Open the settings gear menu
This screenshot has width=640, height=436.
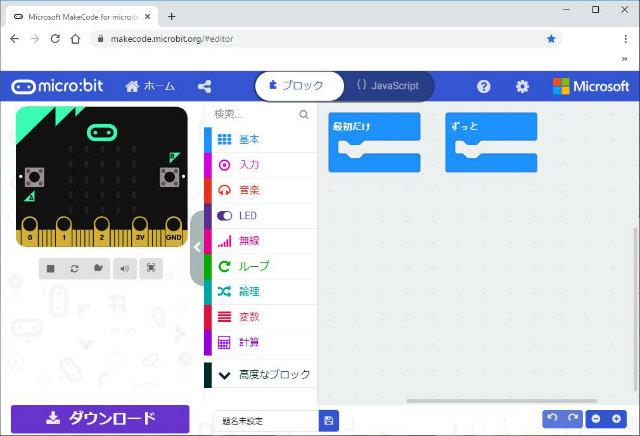[x=522, y=86]
